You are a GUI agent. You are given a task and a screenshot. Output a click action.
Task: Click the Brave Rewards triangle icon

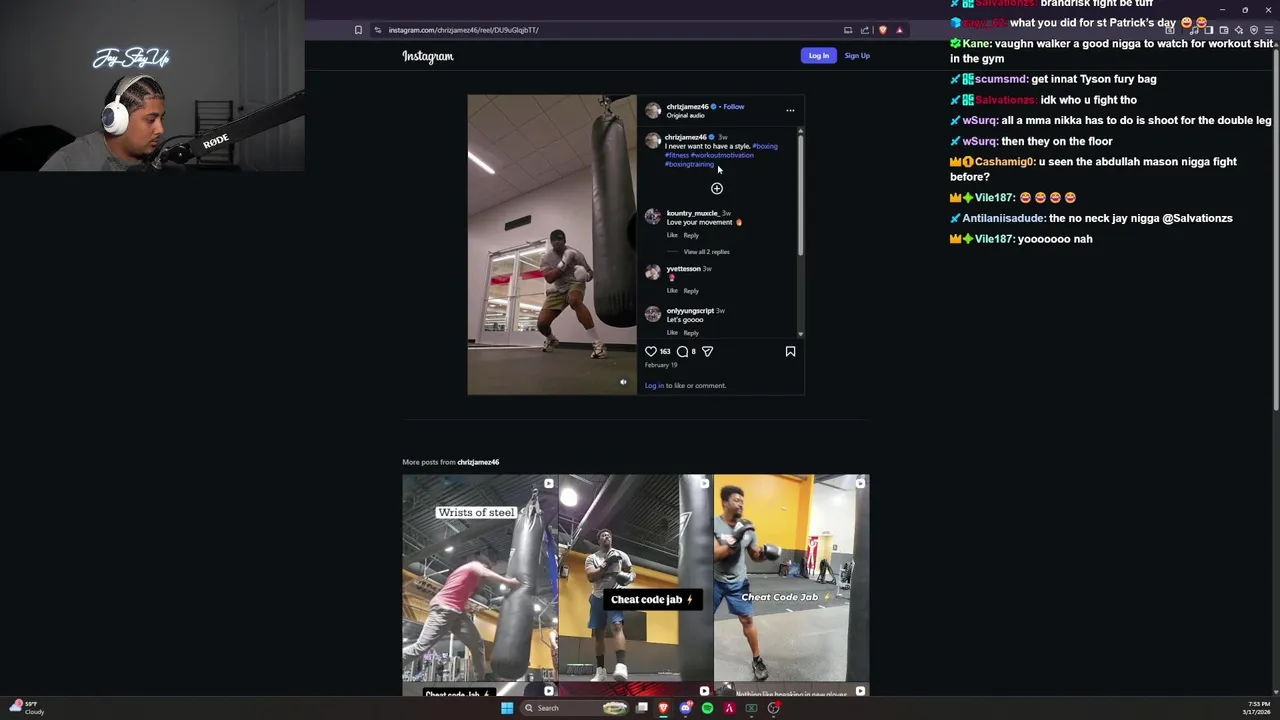tap(899, 30)
